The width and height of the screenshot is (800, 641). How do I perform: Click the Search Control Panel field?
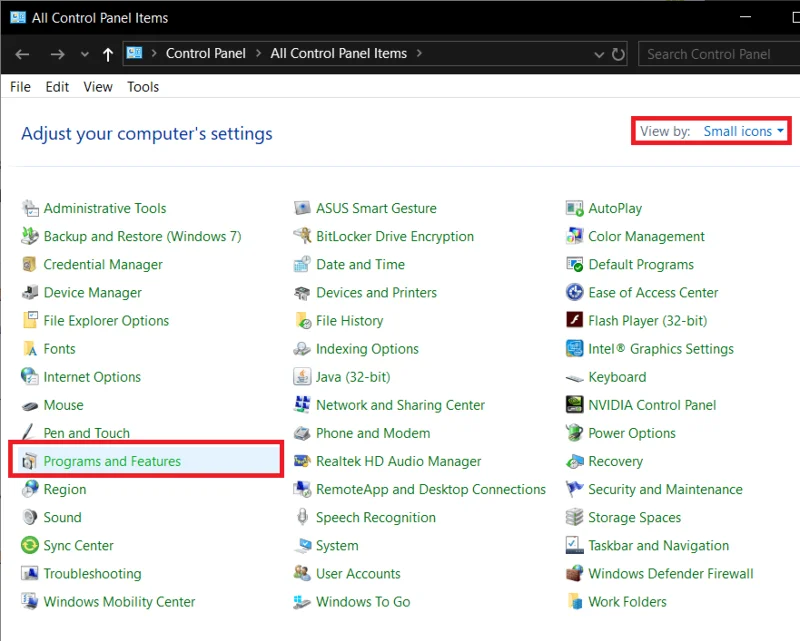click(x=718, y=54)
